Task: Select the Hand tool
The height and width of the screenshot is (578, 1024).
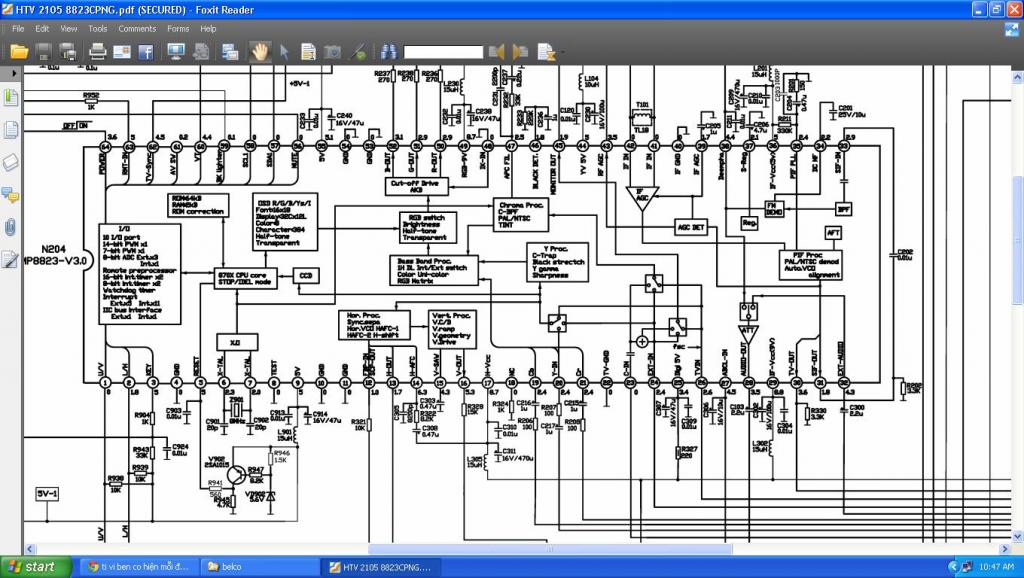Action: (x=260, y=52)
